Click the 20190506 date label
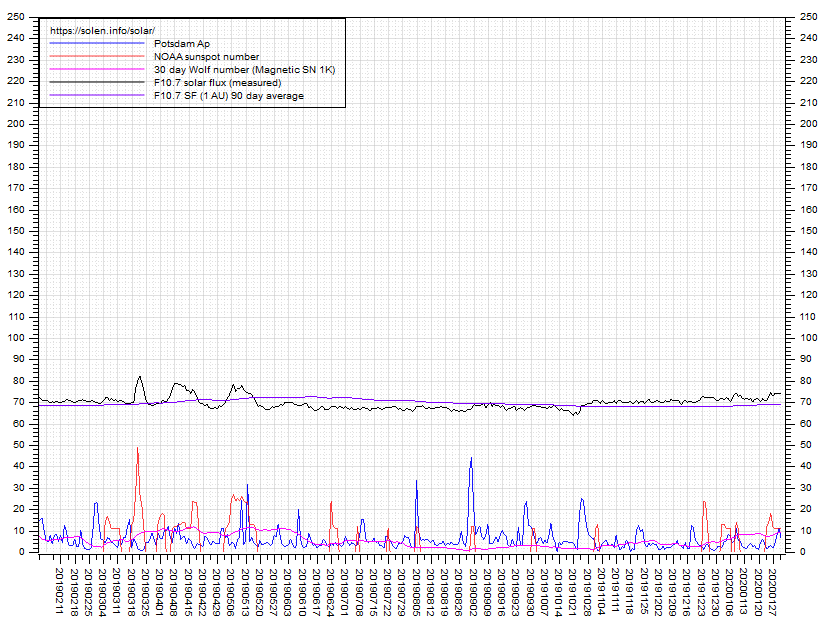Viewport: 824px width, 622px height. (x=230, y=591)
